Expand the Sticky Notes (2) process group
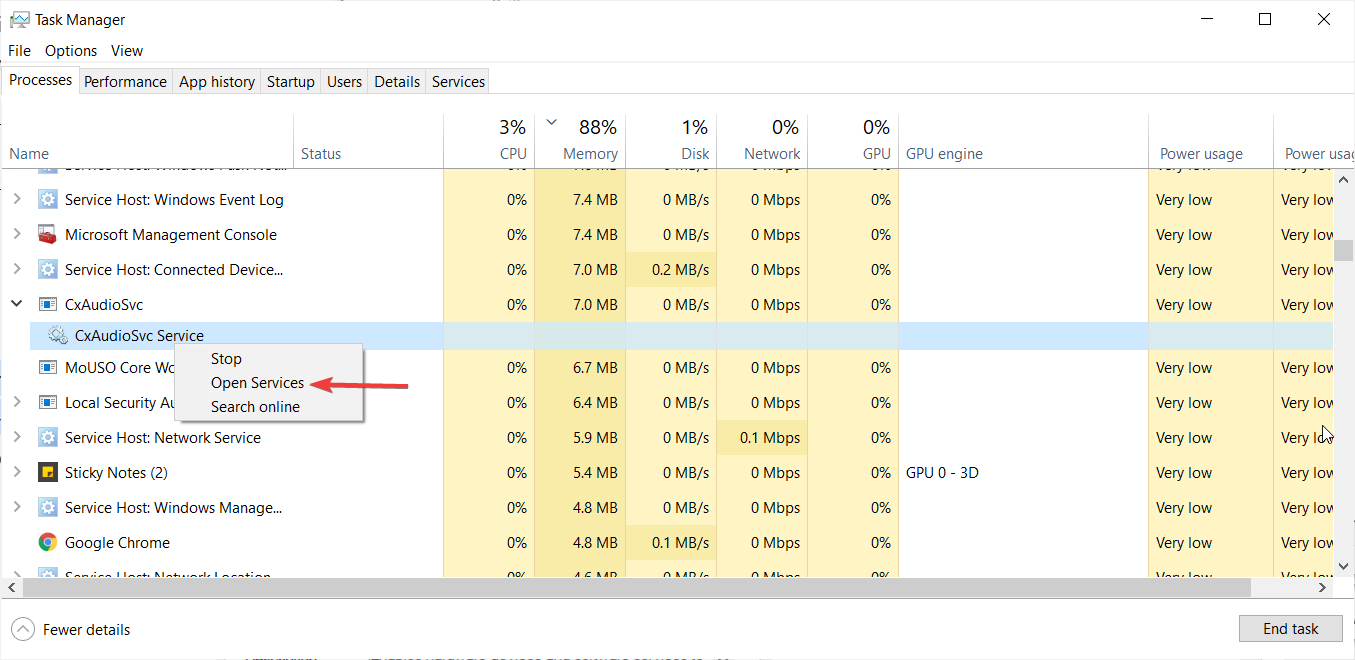Viewport: 1355px width, 660px height. (x=17, y=473)
